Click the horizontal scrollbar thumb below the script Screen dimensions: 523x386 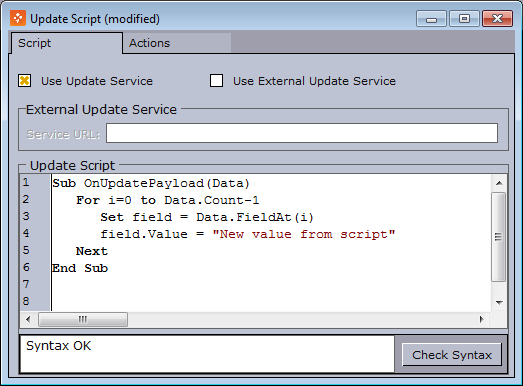tap(83, 320)
